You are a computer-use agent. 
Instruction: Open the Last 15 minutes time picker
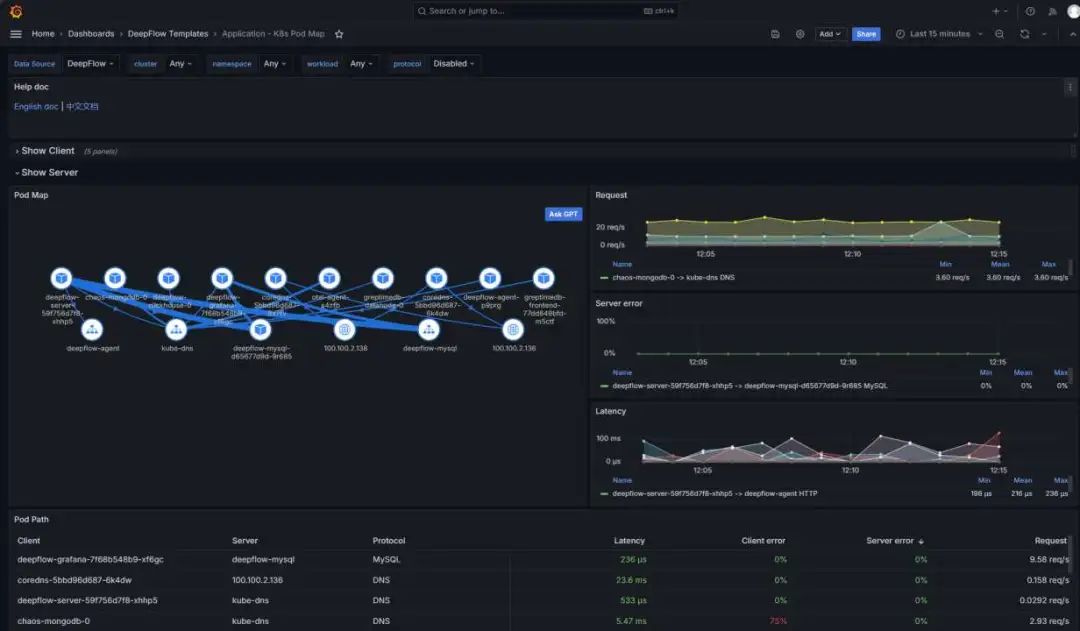[x=939, y=34]
